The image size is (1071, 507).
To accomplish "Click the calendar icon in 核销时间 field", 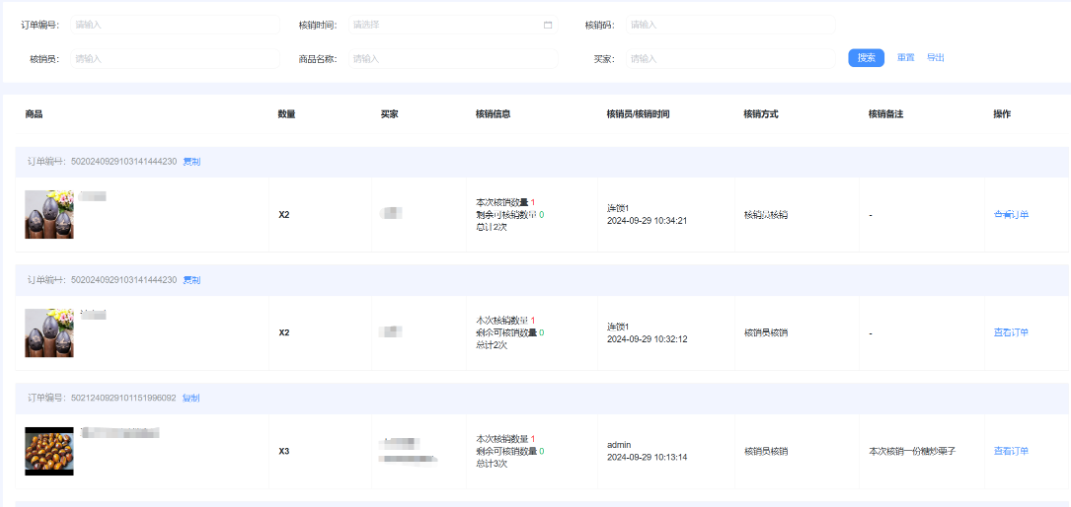I will 548,25.
